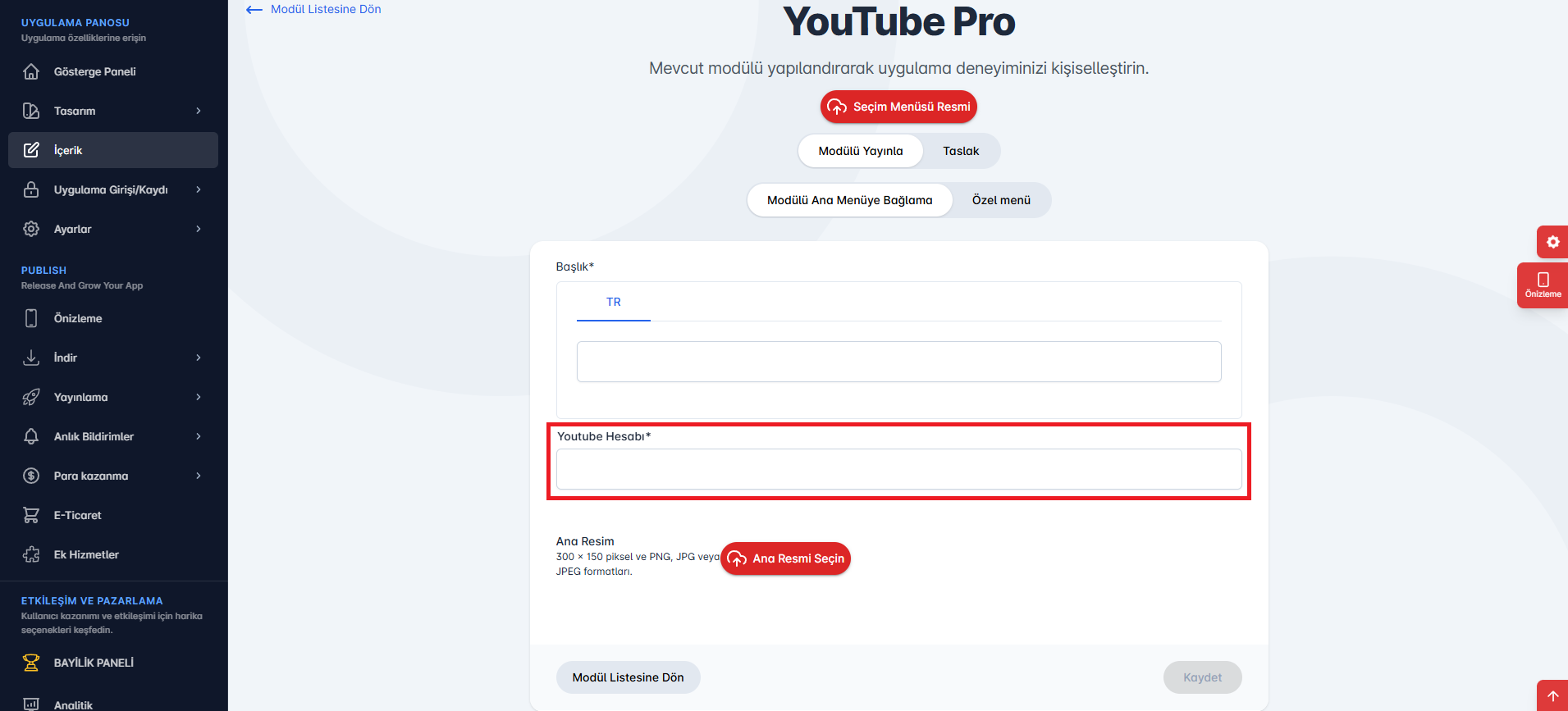Focus the Başlık title input field
Image resolution: width=1568 pixels, height=711 pixels.
tap(898, 362)
